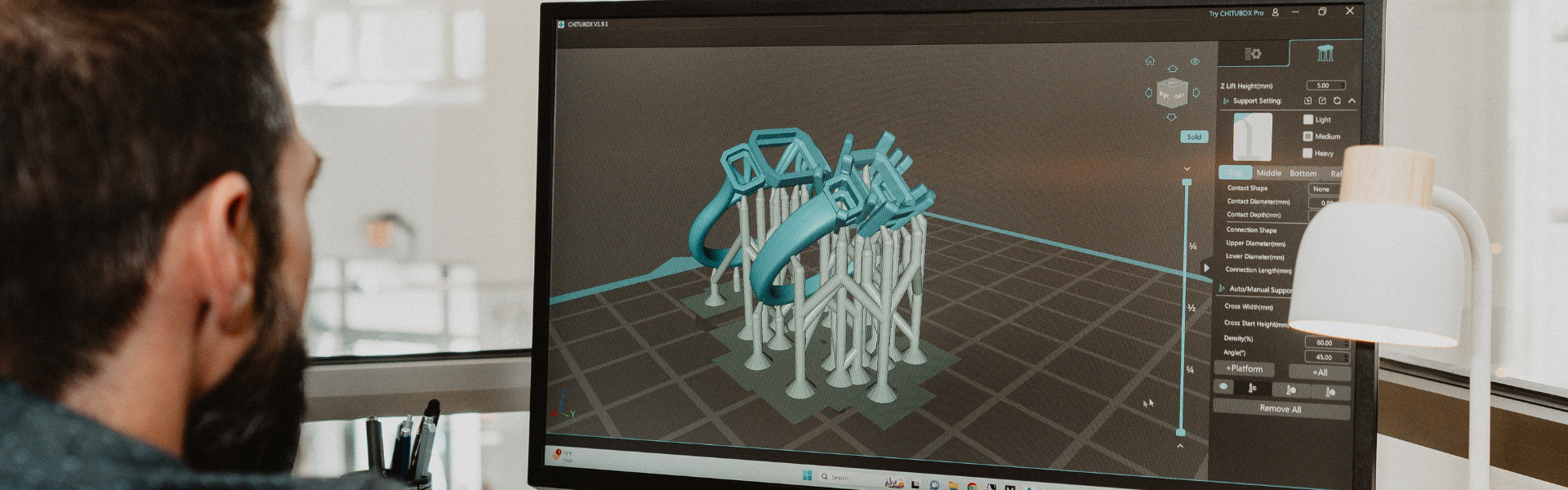Image resolution: width=1568 pixels, height=490 pixels.
Task: Click the import support settings icon
Action: coord(1307,101)
